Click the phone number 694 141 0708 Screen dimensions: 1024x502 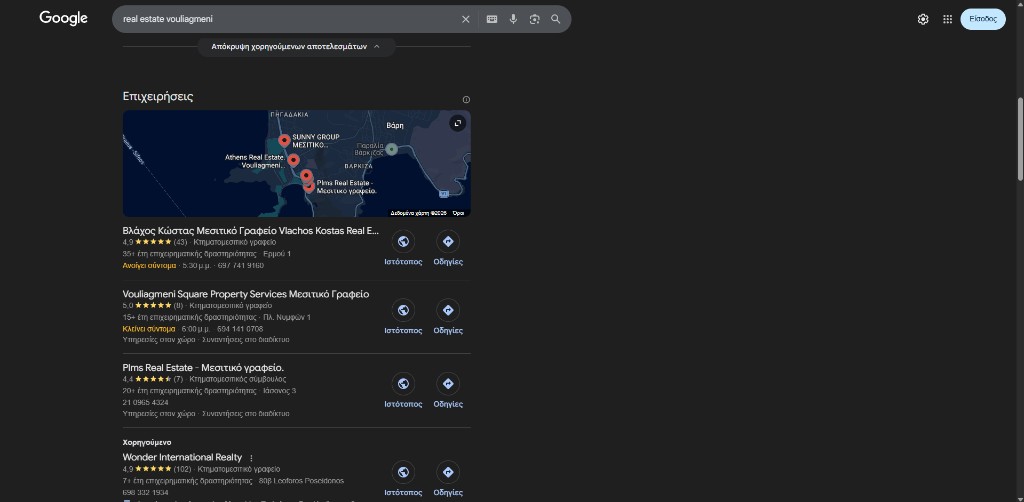(240, 329)
